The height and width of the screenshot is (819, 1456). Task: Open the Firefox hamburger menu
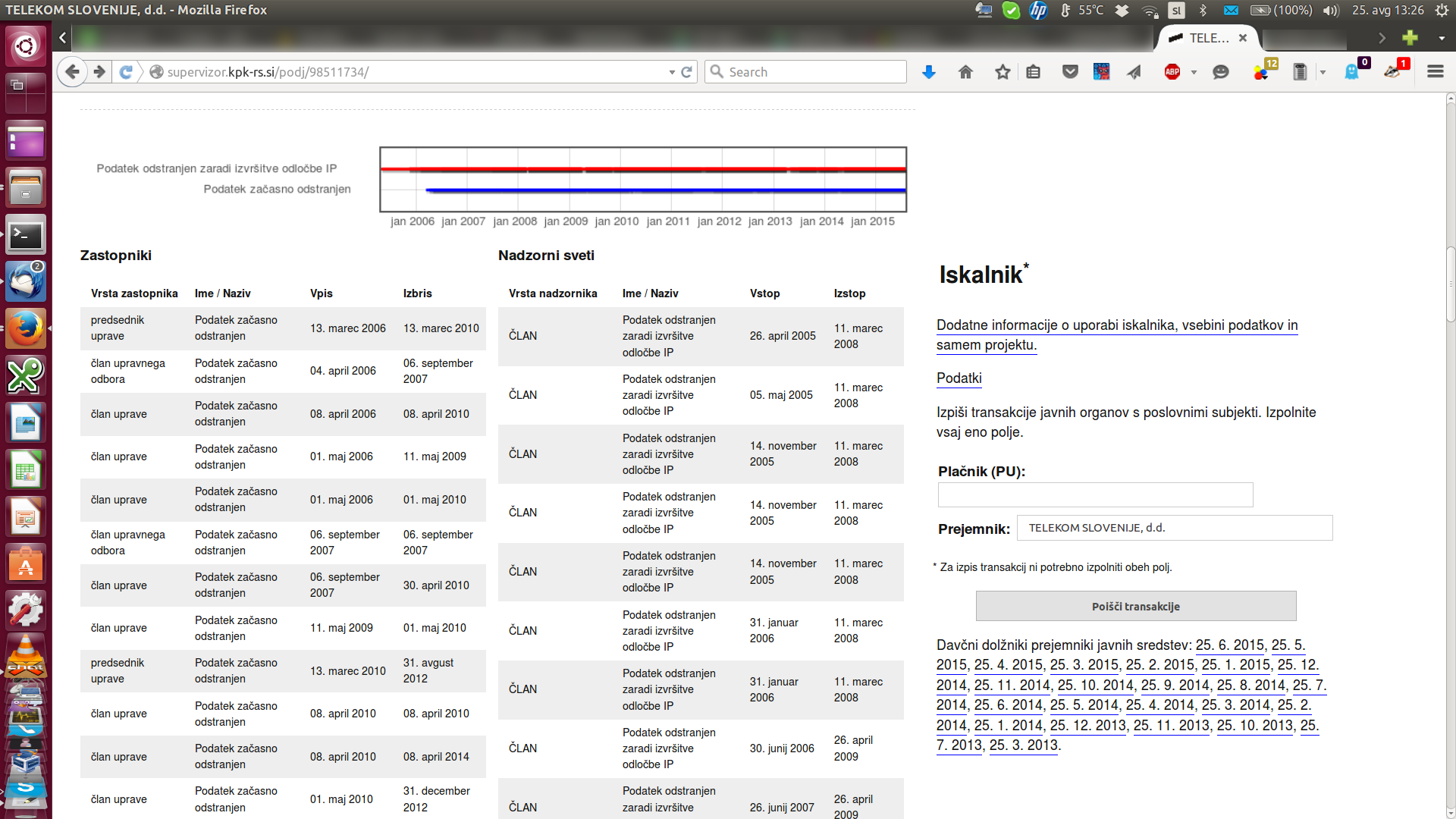[x=1435, y=71]
